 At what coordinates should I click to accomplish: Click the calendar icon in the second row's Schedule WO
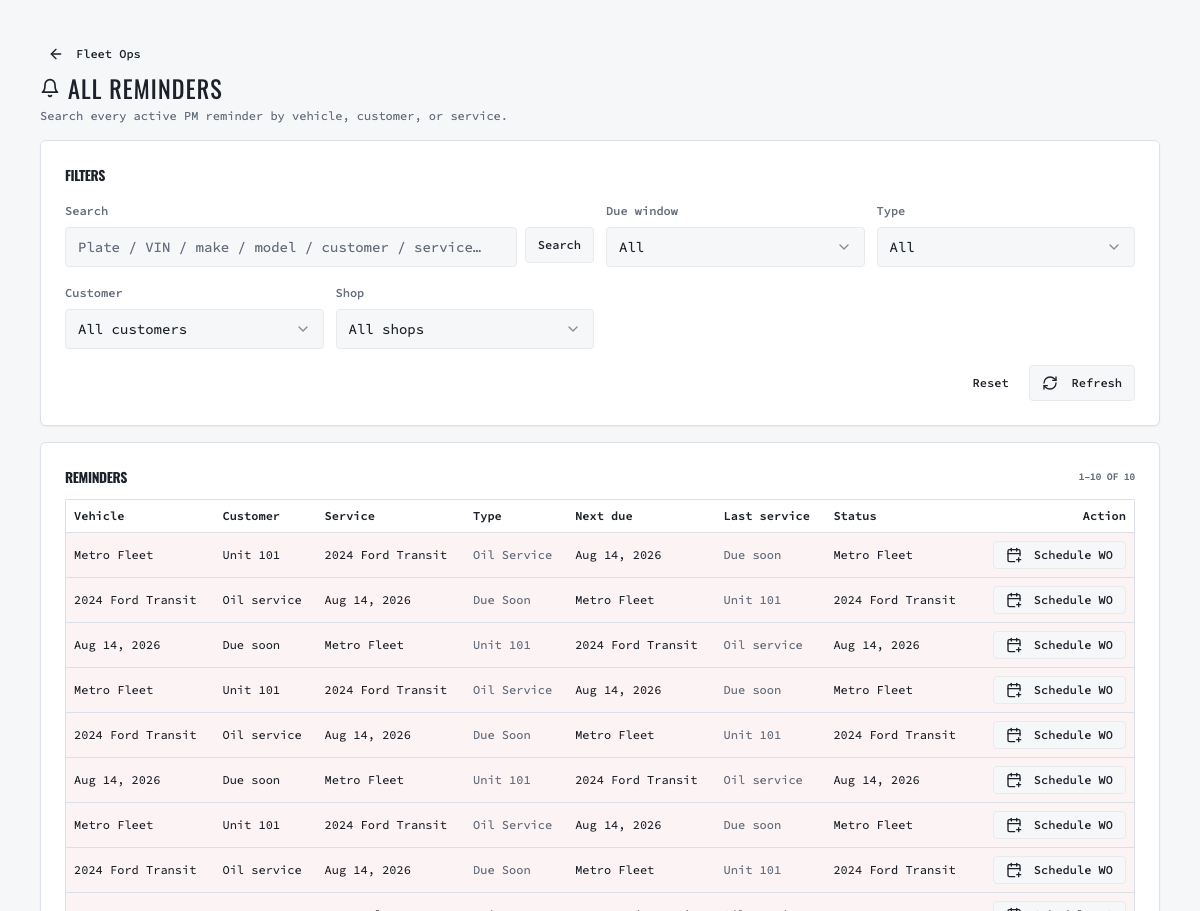click(x=1014, y=600)
